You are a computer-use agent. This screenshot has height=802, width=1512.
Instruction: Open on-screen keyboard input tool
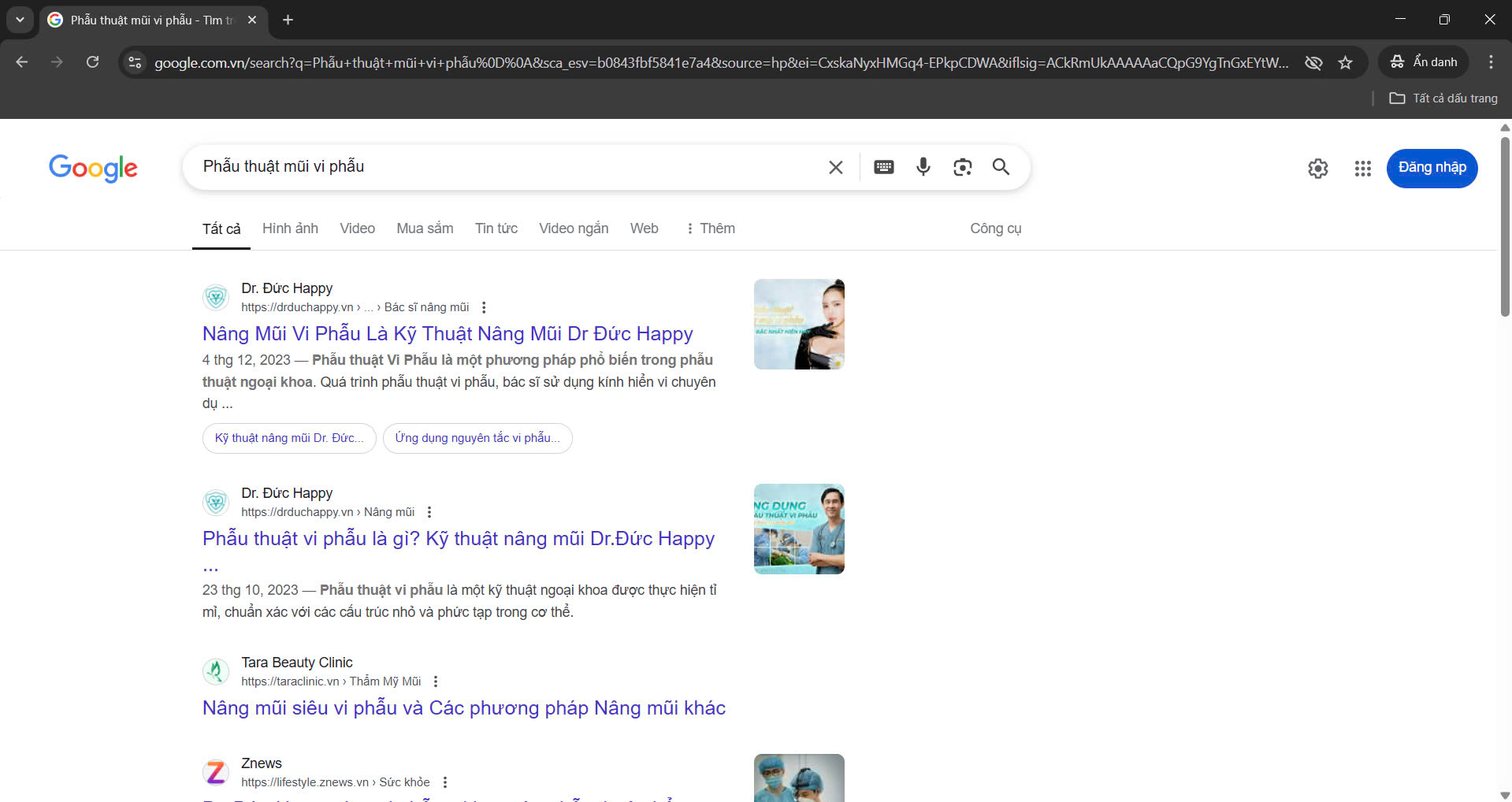pos(884,167)
